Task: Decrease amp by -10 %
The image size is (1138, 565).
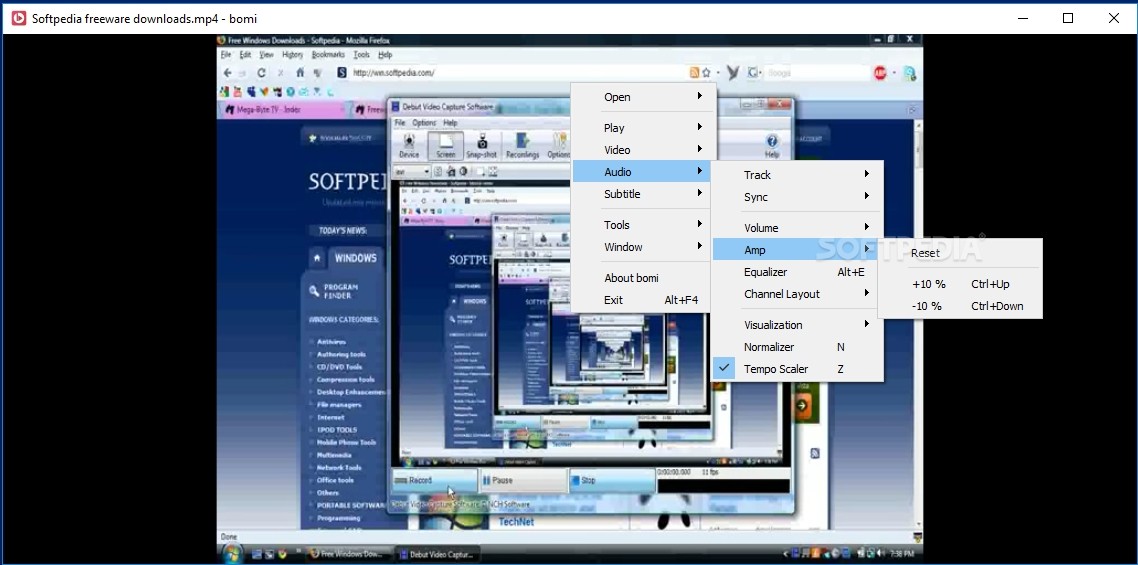Action: (x=960, y=306)
